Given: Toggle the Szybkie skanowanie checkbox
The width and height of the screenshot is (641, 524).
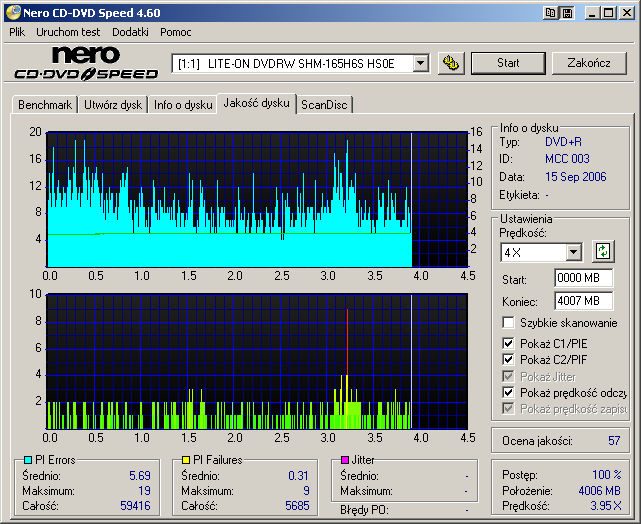Looking at the screenshot, I should pyautogui.click(x=508, y=322).
